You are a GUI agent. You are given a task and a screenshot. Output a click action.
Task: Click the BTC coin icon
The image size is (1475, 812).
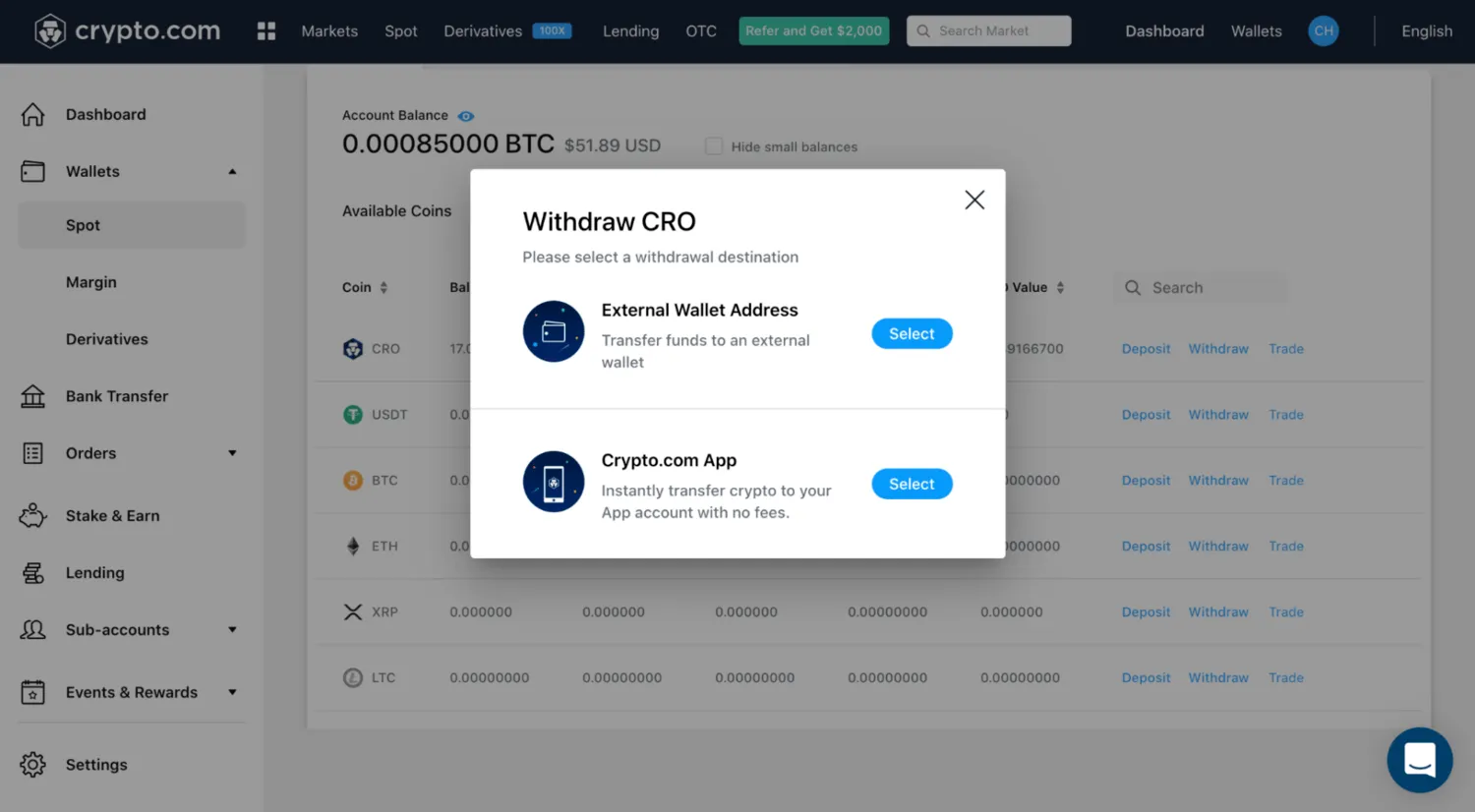click(353, 481)
